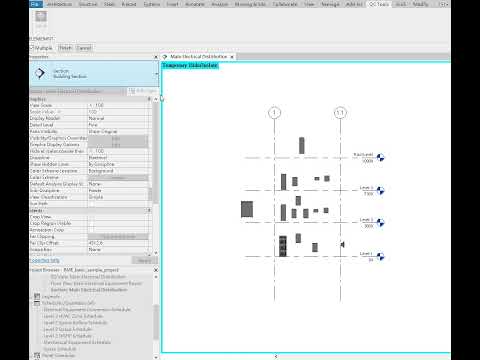Viewport: 480px width, 360px height.
Task: Collapse the Schedules/Quantities node
Action: pyautogui.click(x=31, y=303)
